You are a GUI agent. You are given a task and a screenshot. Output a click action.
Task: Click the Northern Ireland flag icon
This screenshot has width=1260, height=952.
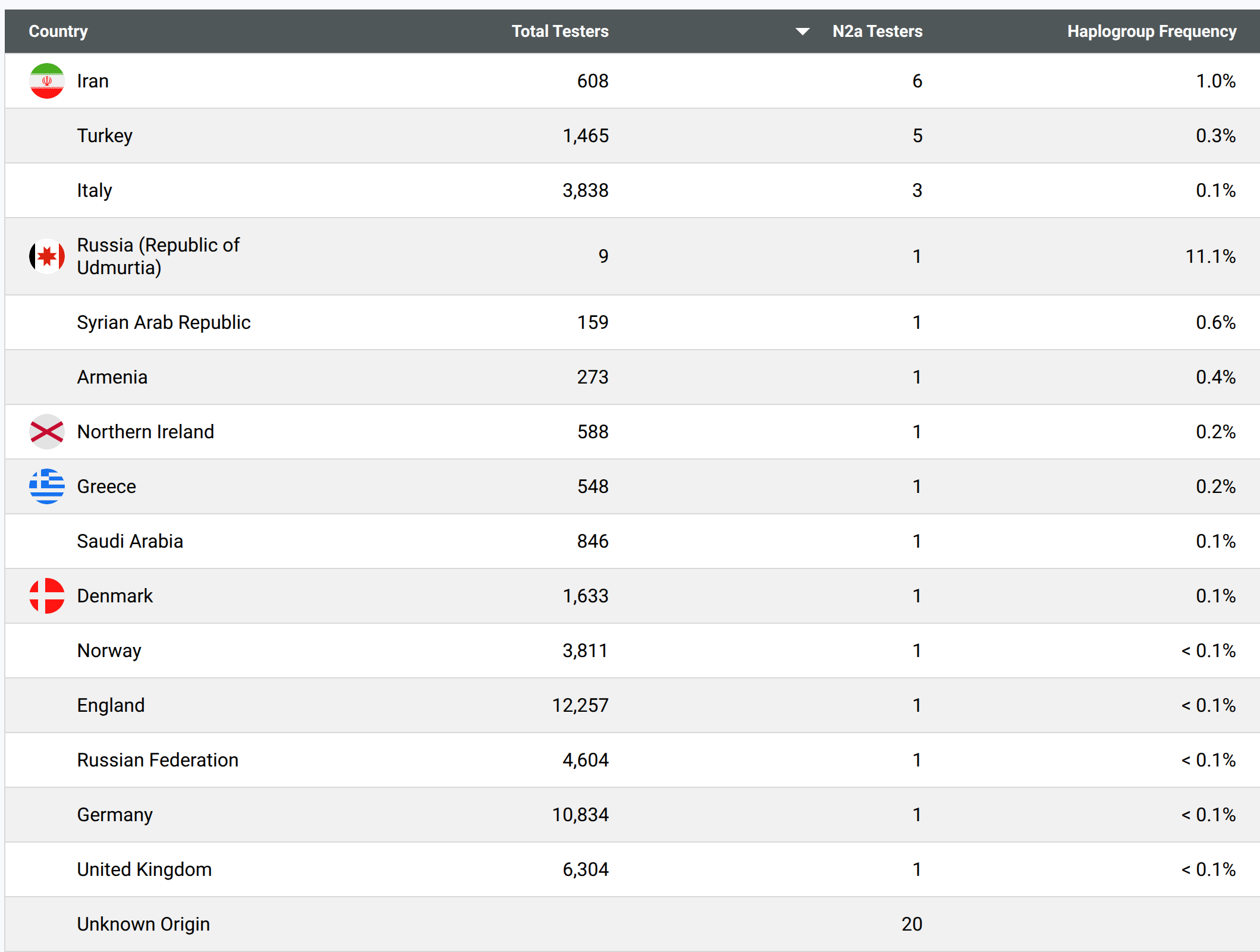coord(47,432)
